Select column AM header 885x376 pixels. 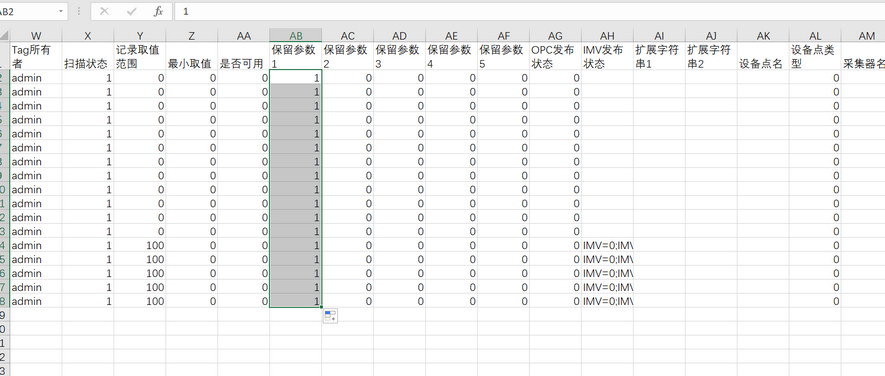(863, 36)
